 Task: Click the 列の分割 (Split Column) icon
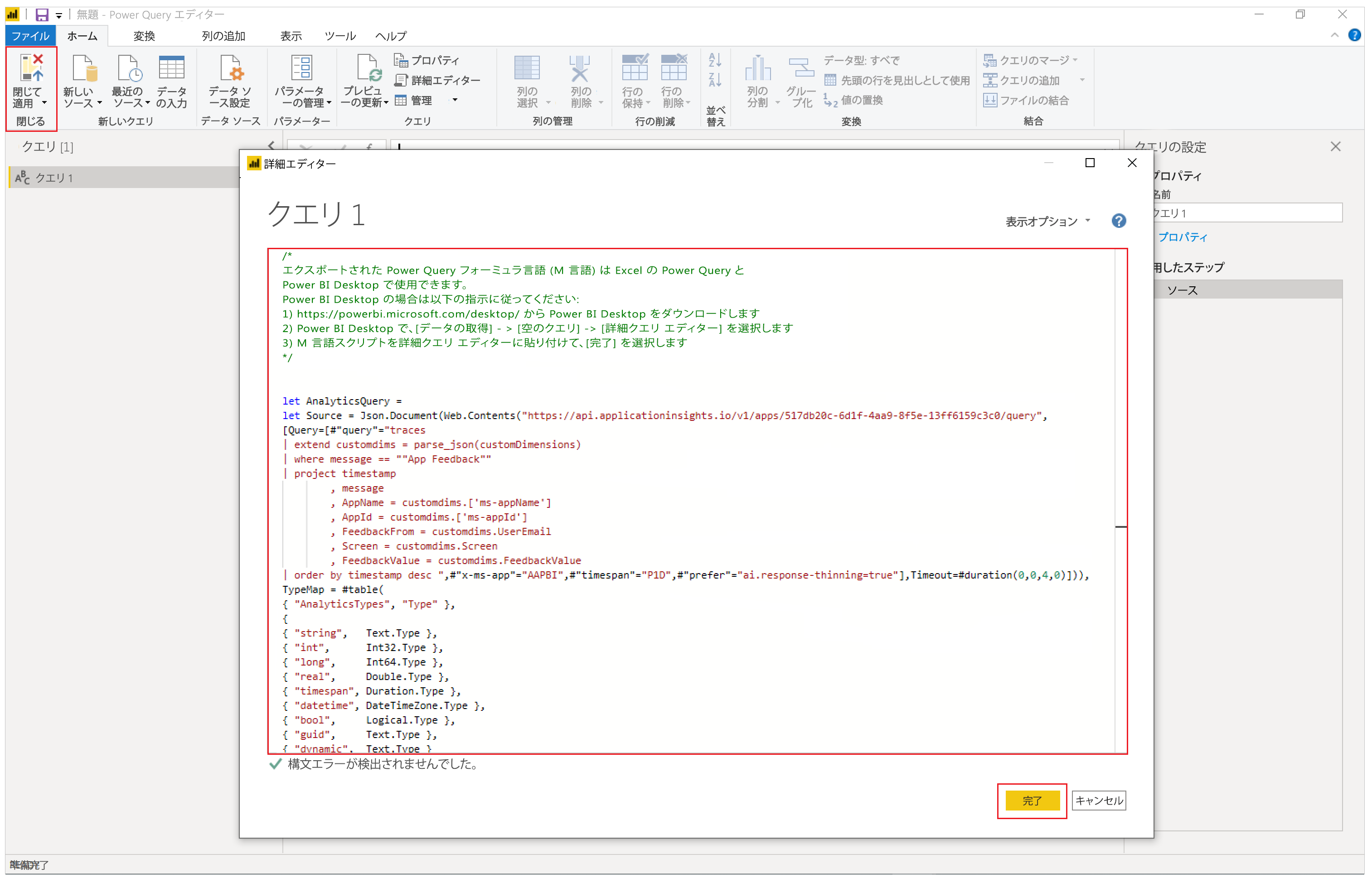pyautogui.click(x=758, y=68)
